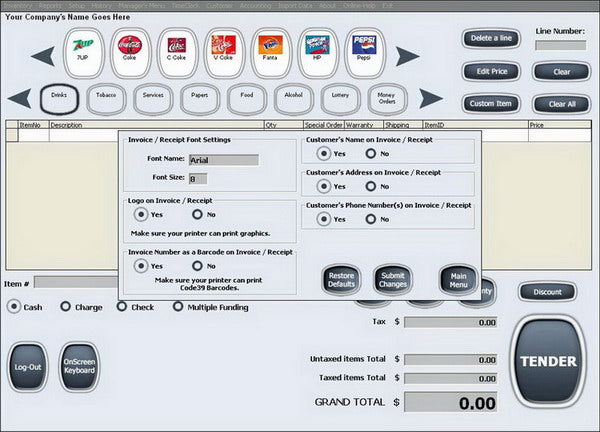The image size is (600, 432).
Task: Select the V Coke item icon
Action: pos(224,53)
